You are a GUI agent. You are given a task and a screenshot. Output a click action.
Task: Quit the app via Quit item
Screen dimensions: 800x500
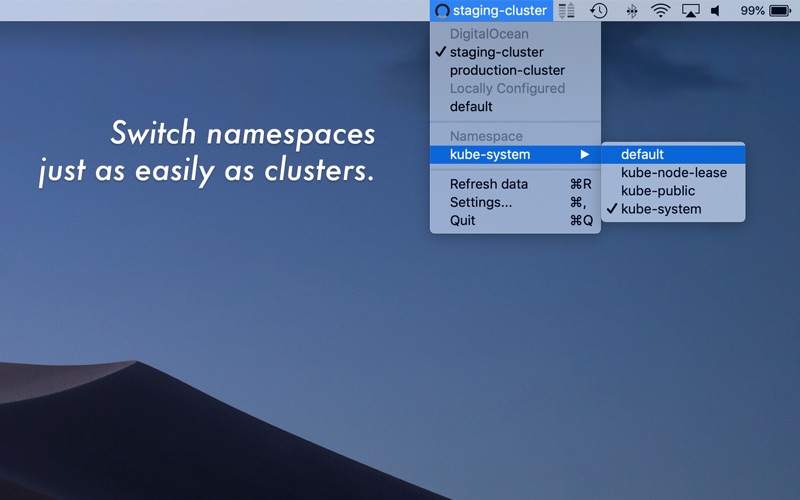(x=515, y=220)
